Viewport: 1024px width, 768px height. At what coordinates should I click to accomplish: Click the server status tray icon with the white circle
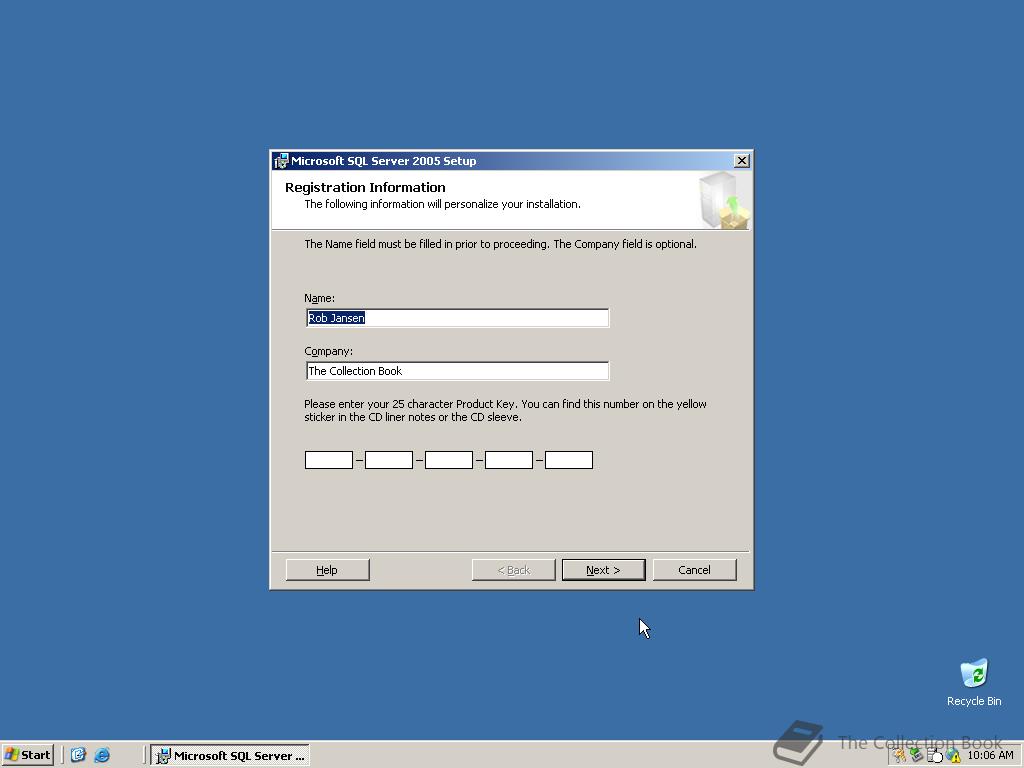(935, 755)
